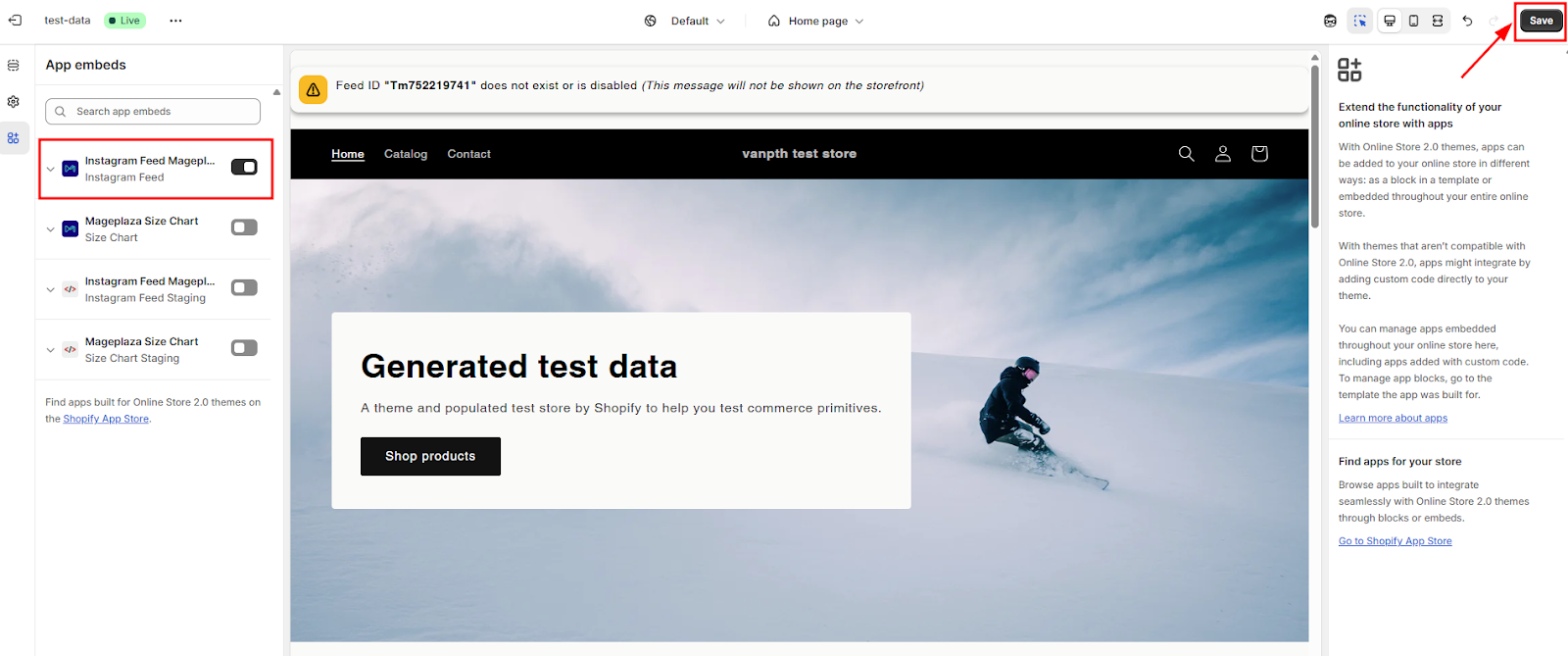Image resolution: width=1568 pixels, height=656 pixels.
Task: Click the Go to Shopify App Store link
Action: pos(1395,541)
